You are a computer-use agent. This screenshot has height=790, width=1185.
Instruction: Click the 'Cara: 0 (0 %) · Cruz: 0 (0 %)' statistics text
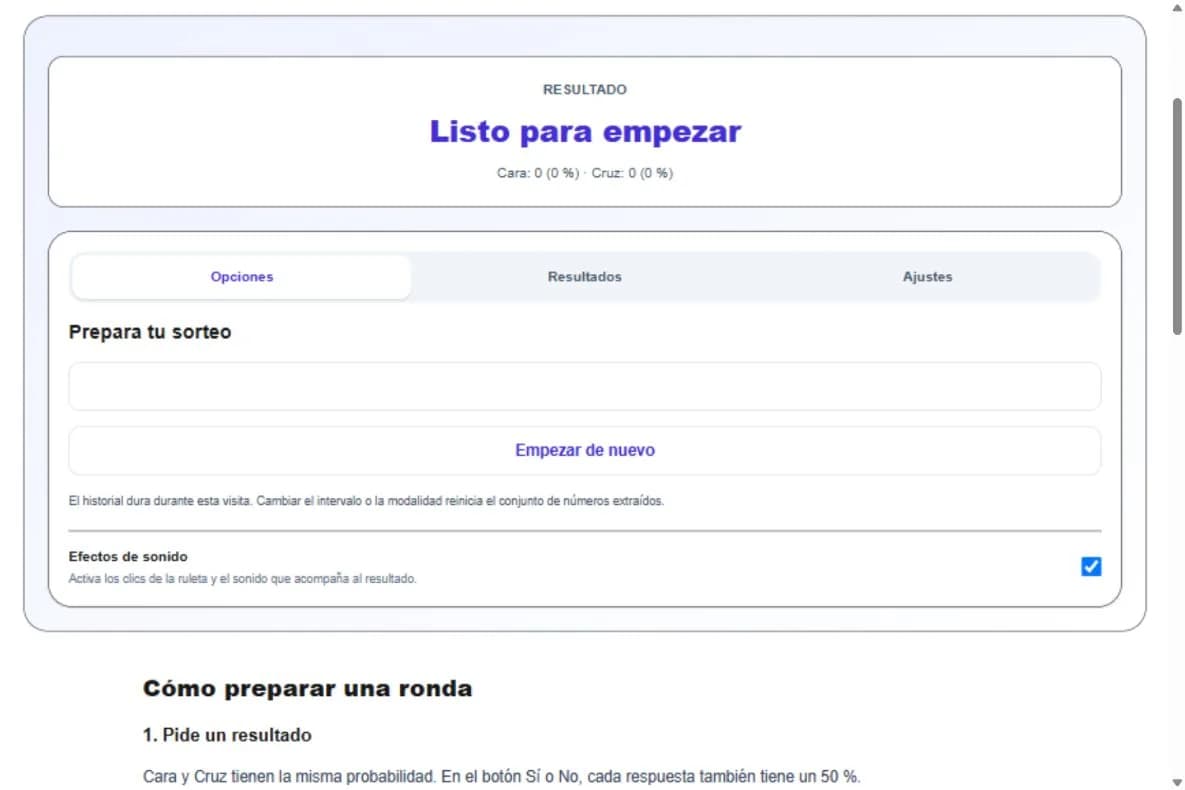pos(585,173)
